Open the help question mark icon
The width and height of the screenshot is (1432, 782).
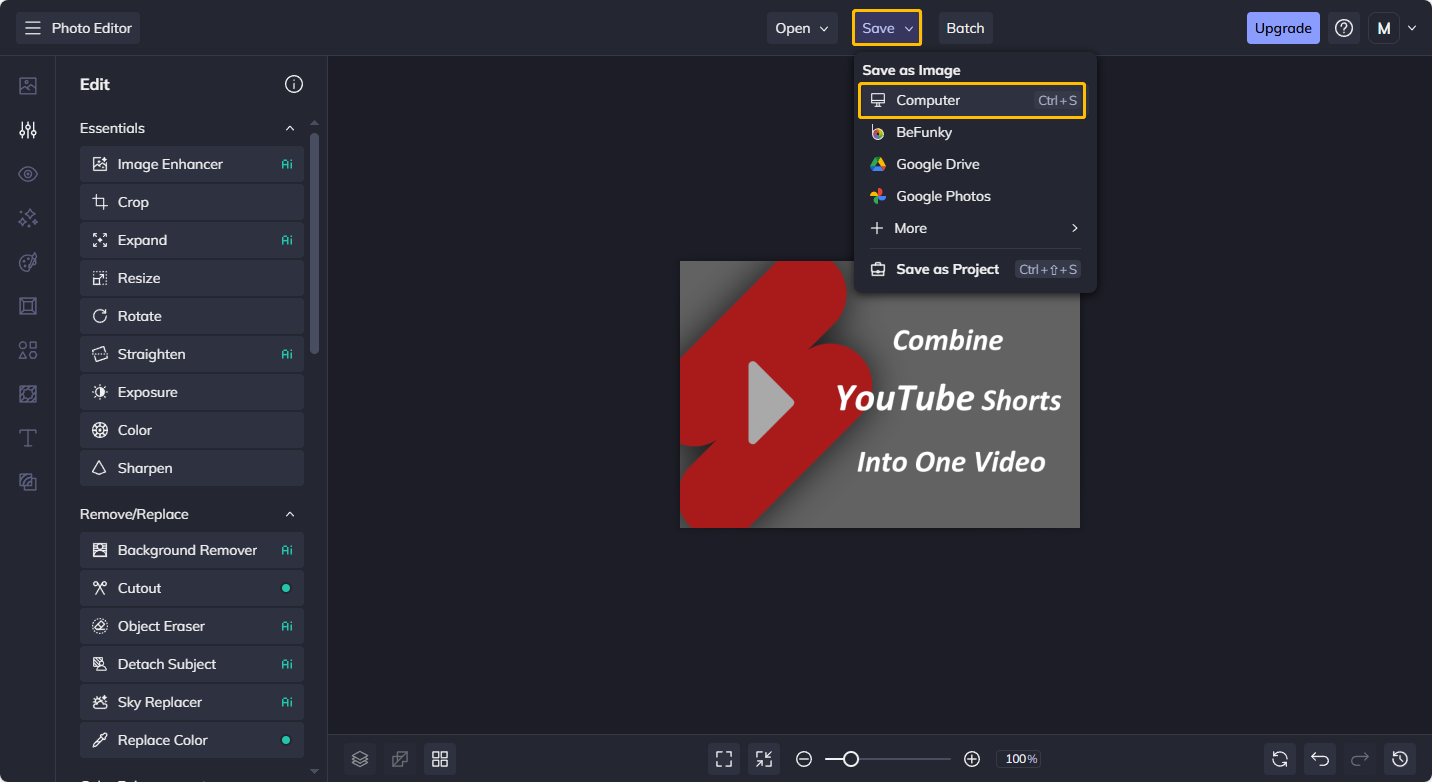click(1344, 28)
